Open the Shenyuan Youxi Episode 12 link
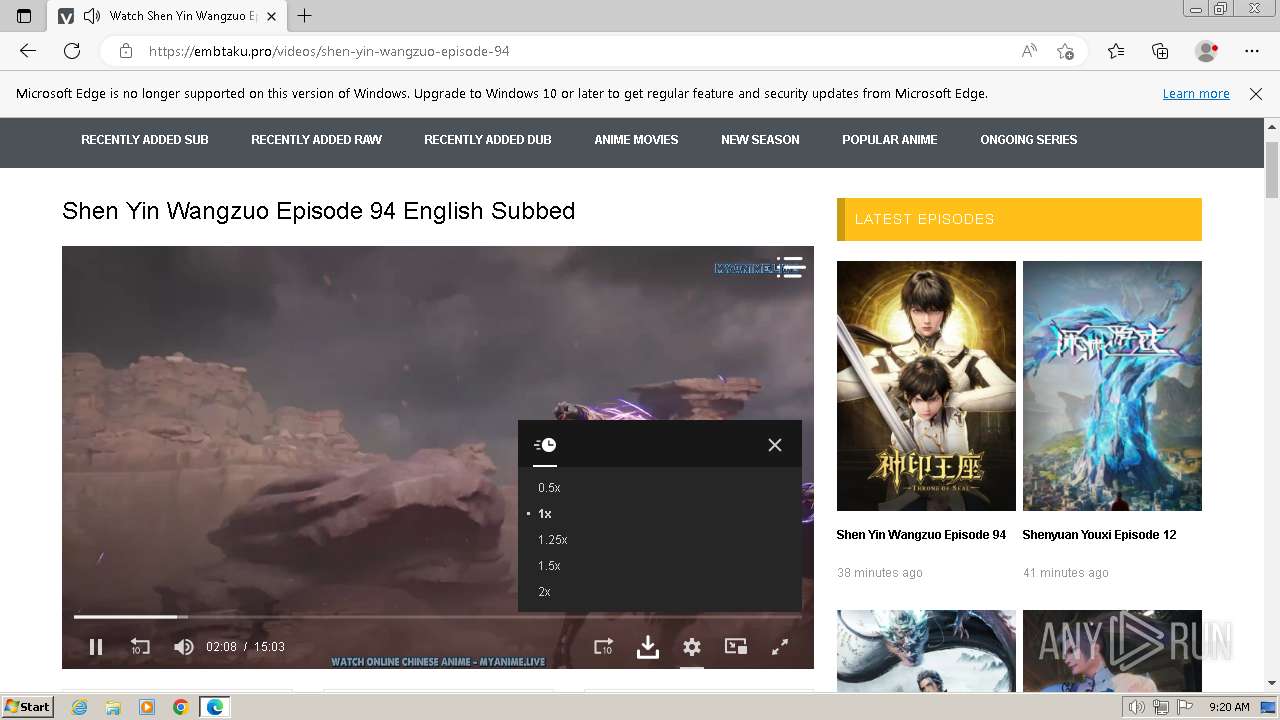The image size is (1280, 720). 1099,535
